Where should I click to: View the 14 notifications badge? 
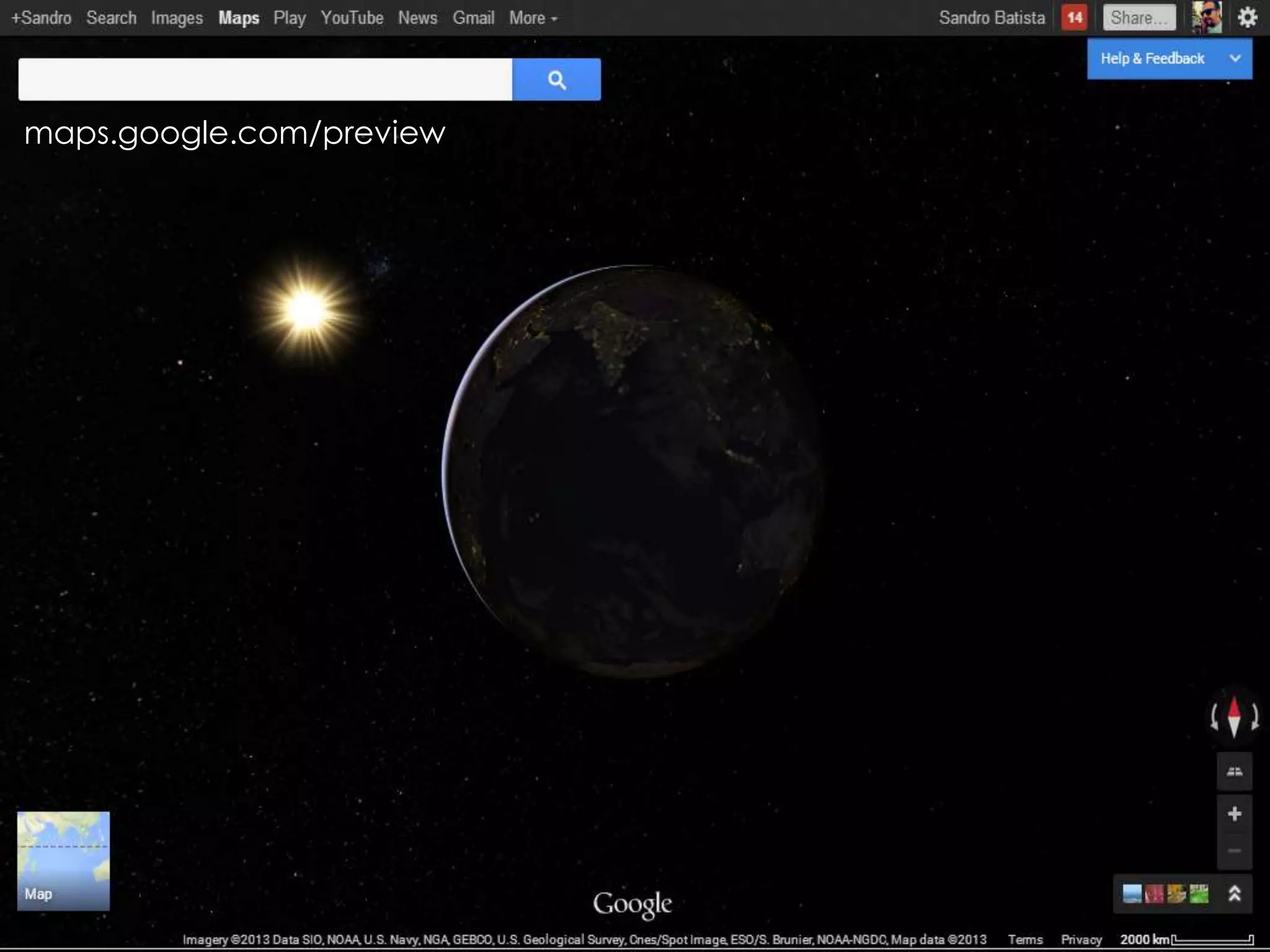click(1075, 17)
